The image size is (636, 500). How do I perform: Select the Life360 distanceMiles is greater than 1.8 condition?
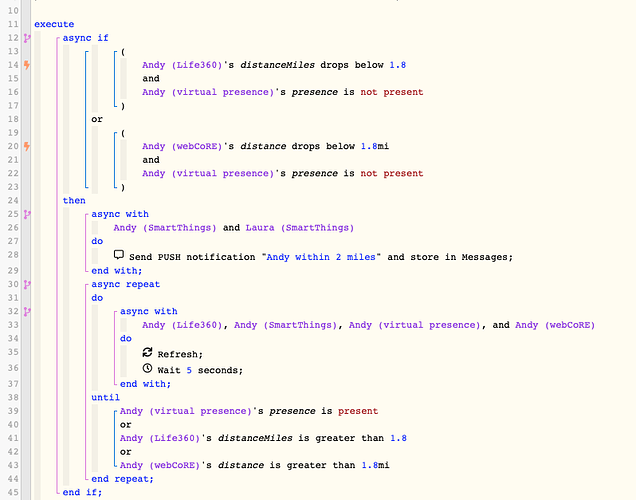pos(263,438)
